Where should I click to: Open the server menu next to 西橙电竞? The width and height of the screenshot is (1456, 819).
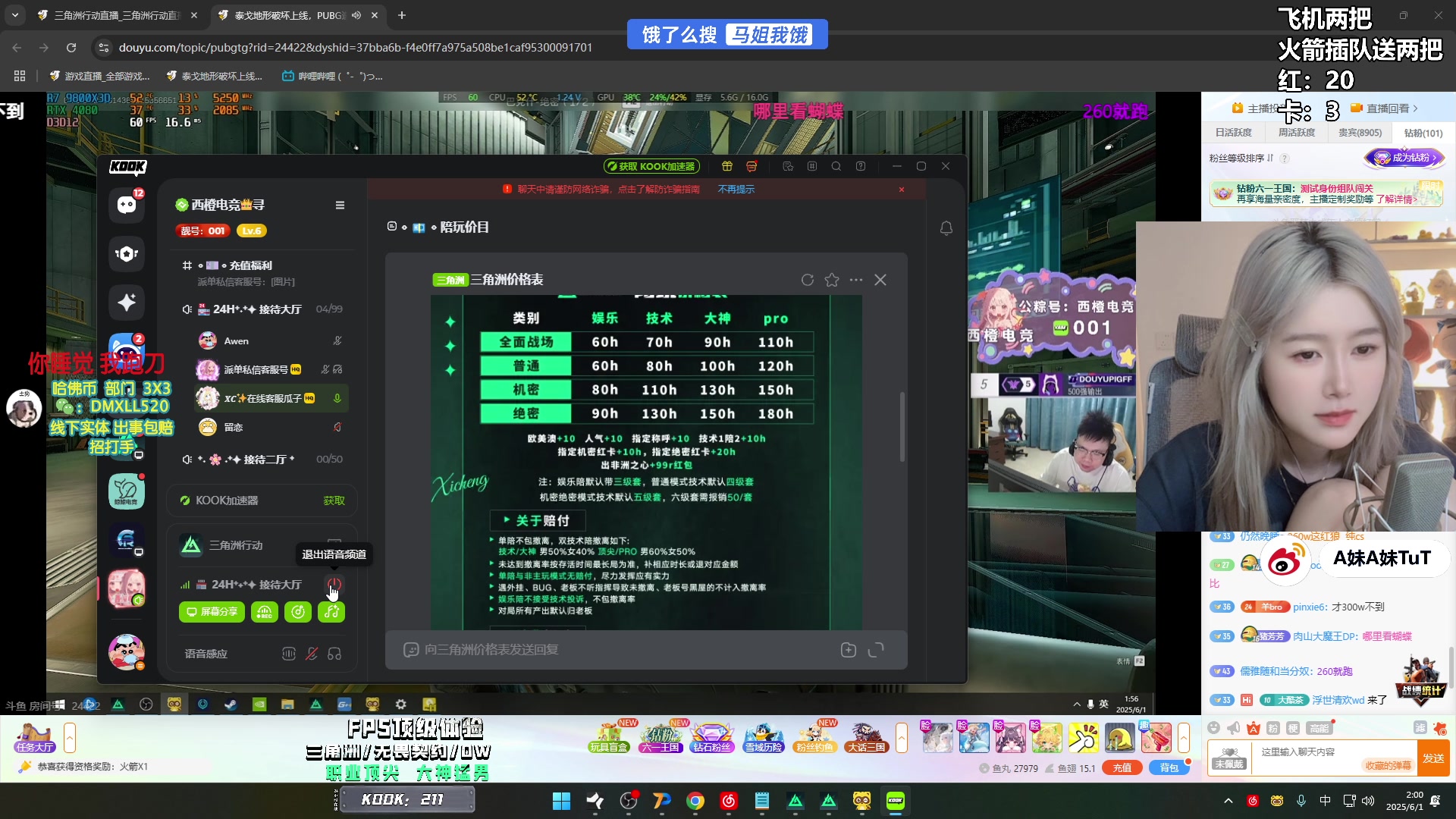340,205
